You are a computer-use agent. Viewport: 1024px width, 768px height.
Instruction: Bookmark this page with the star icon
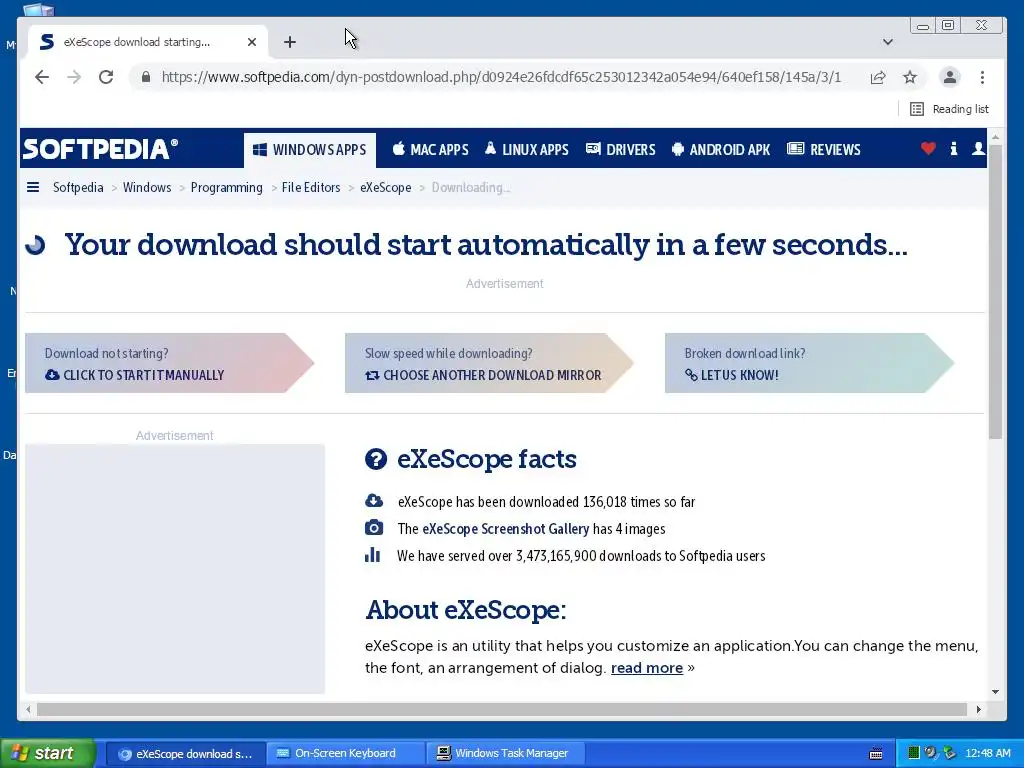point(910,77)
